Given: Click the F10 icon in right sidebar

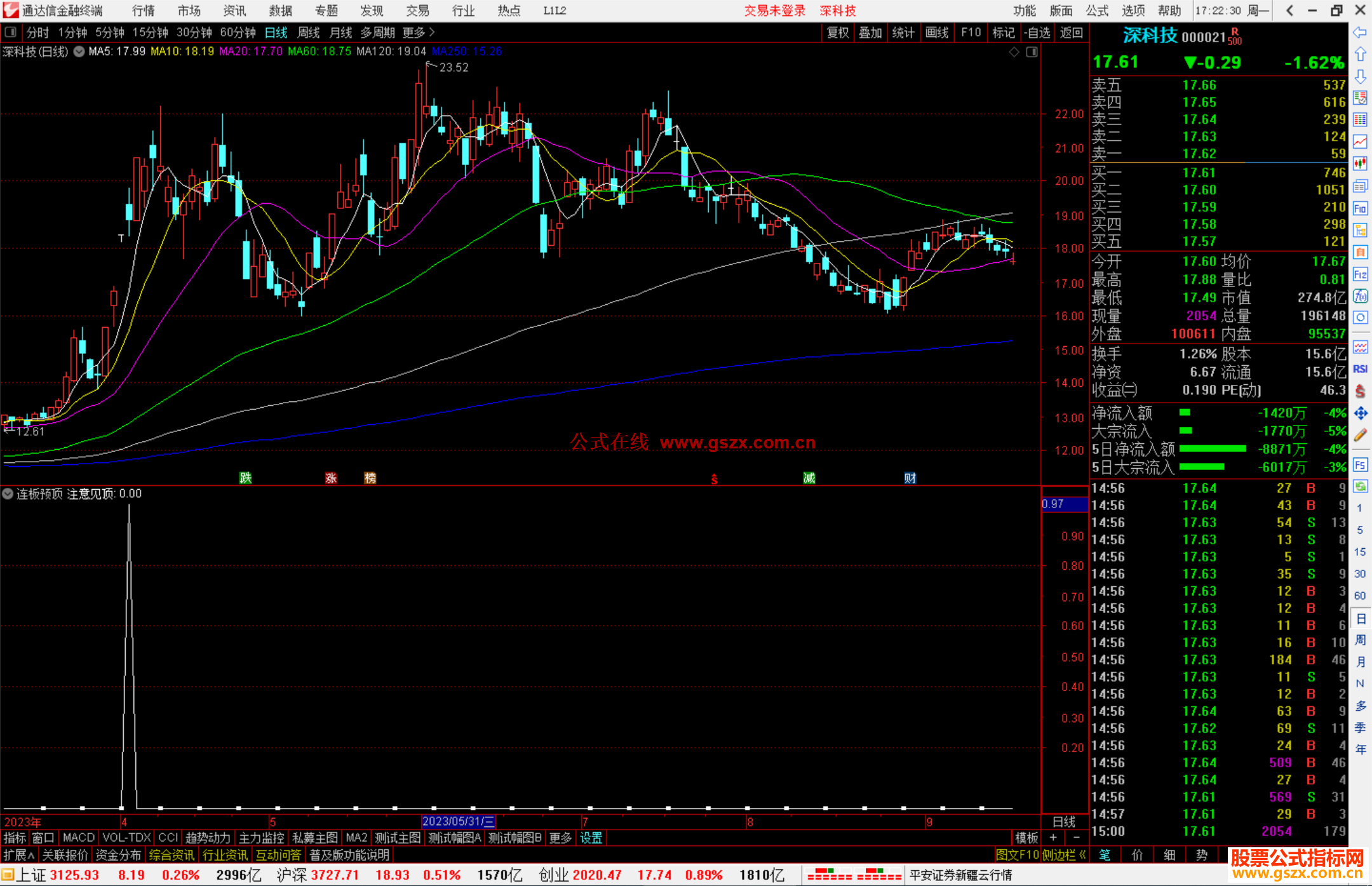Looking at the screenshot, I should 1360,208.
